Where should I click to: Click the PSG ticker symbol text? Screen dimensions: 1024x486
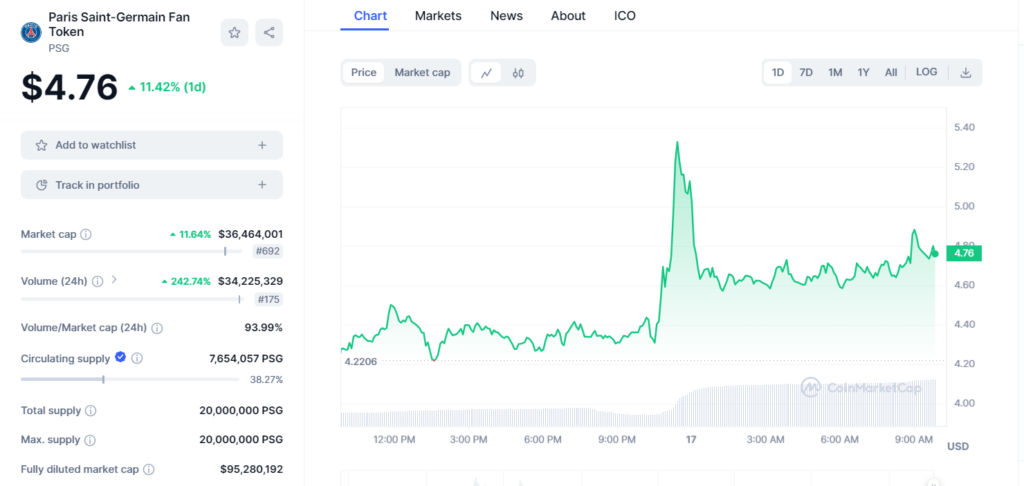pyautogui.click(x=58, y=48)
